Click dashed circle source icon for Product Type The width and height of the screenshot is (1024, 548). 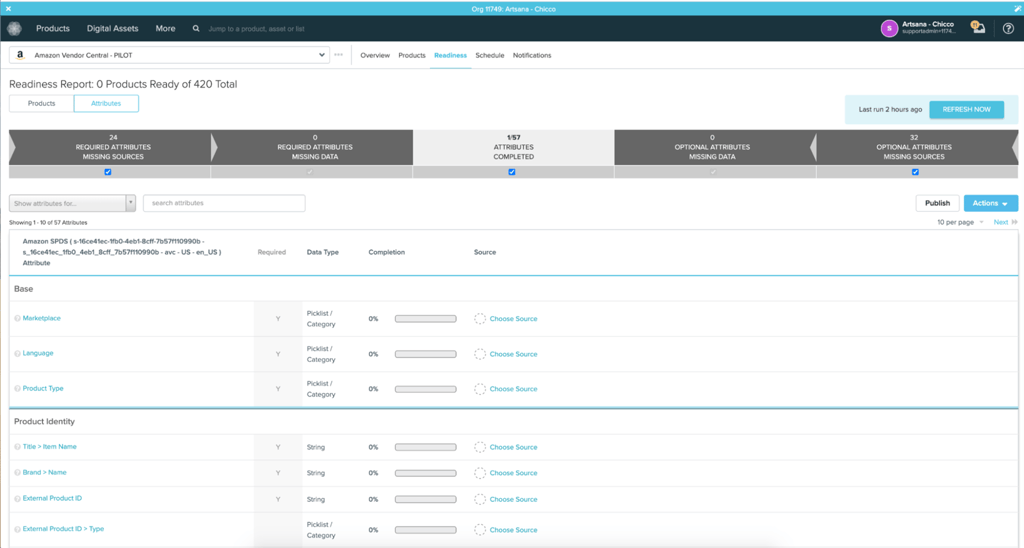(480, 389)
